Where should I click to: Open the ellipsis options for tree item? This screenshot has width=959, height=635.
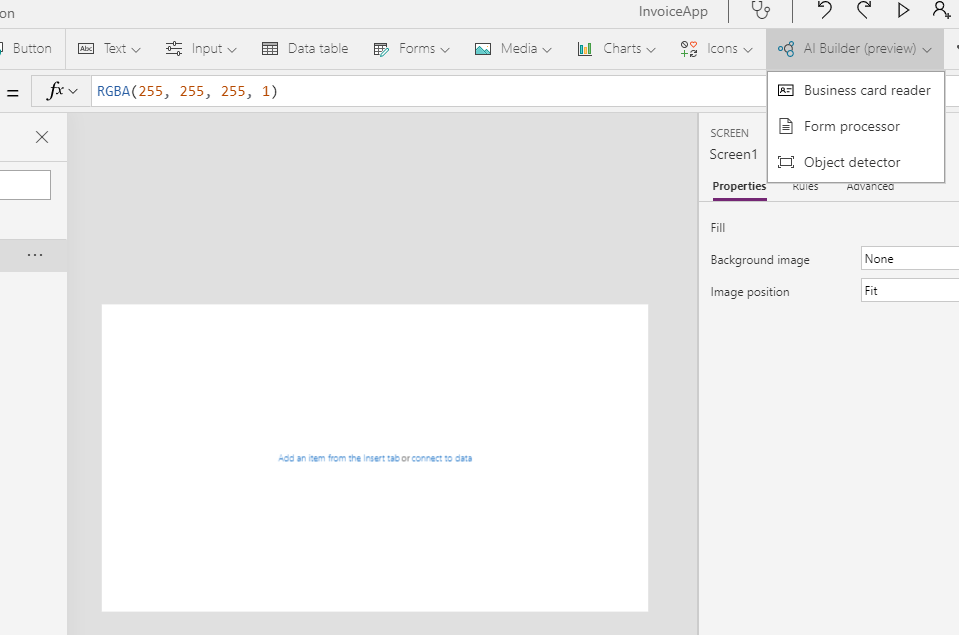point(35,255)
